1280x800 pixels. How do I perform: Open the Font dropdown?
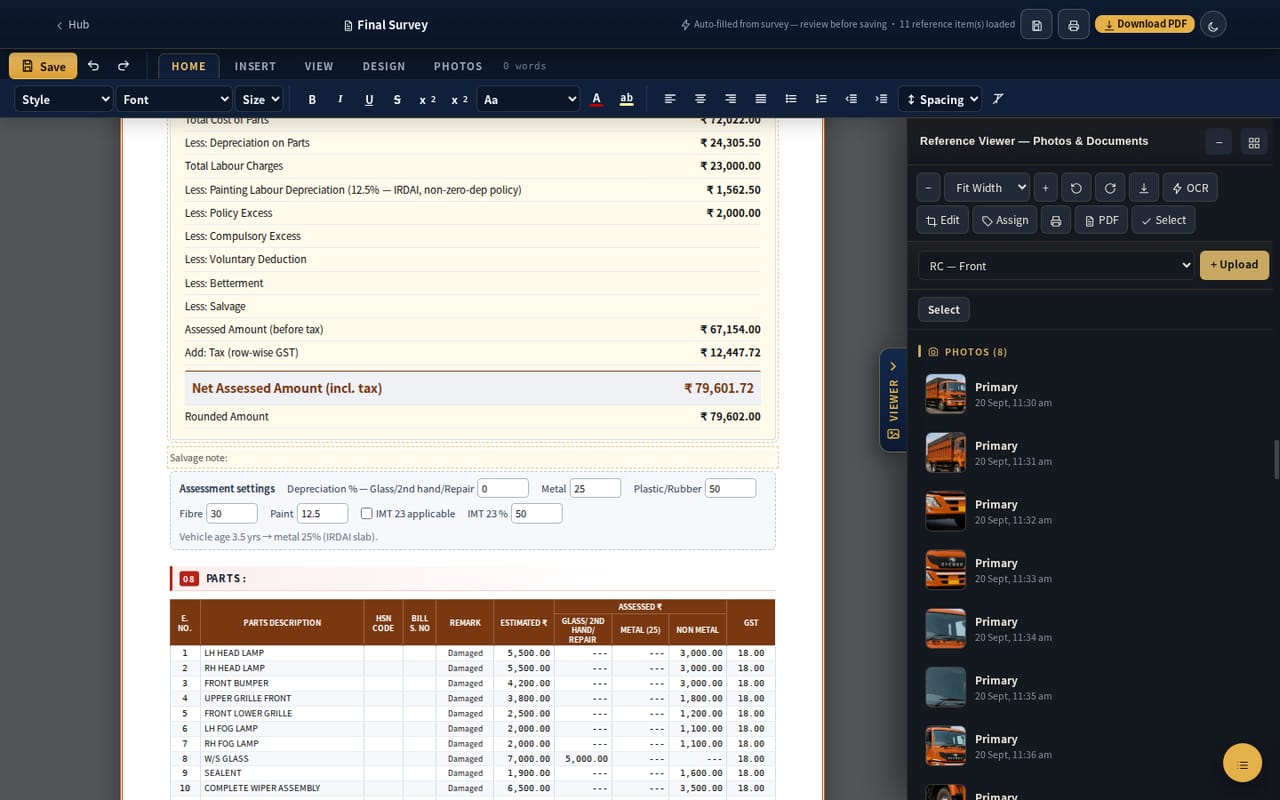(x=174, y=99)
